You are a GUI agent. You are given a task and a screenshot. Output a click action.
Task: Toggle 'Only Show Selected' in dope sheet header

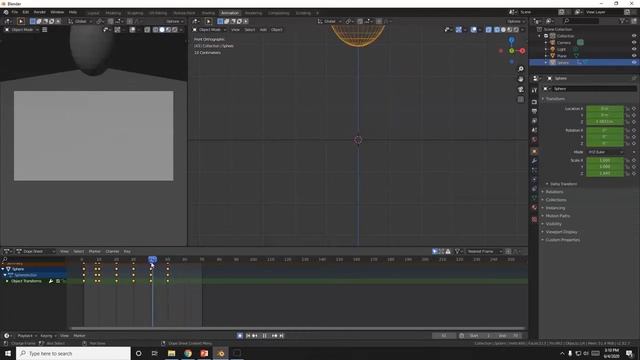tap(435, 251)
